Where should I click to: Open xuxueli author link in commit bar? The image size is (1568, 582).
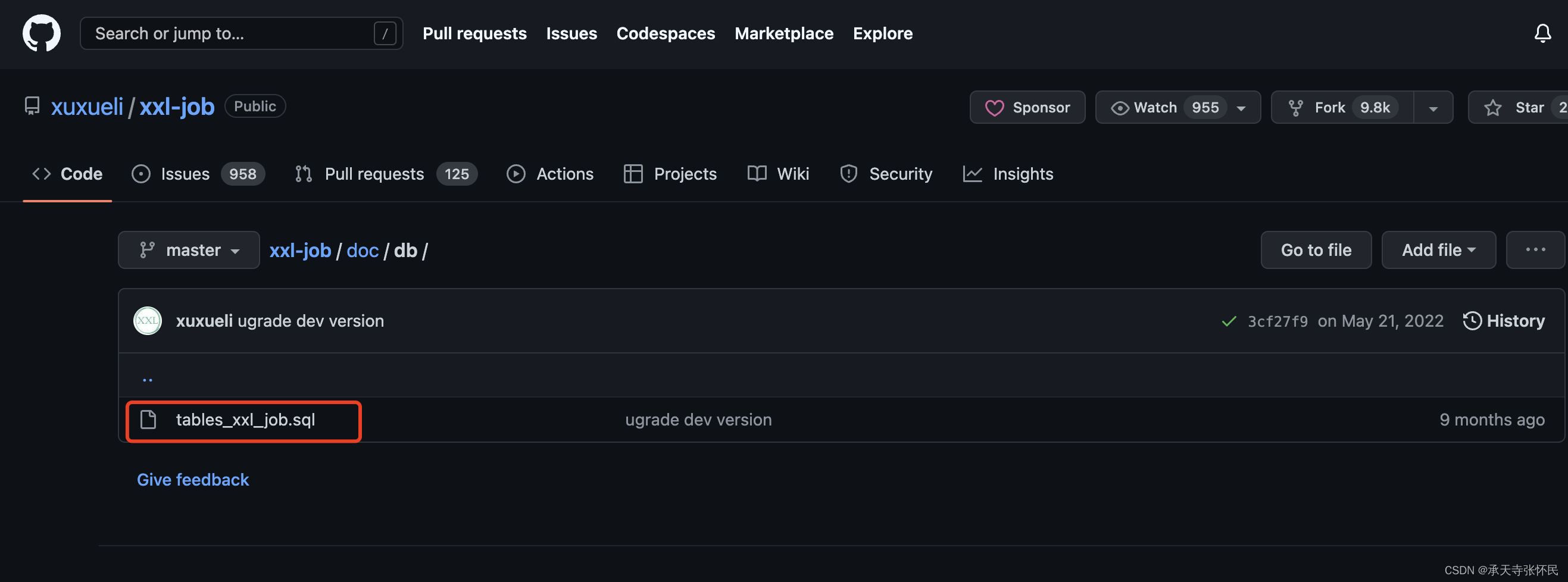tap(204, 321)
